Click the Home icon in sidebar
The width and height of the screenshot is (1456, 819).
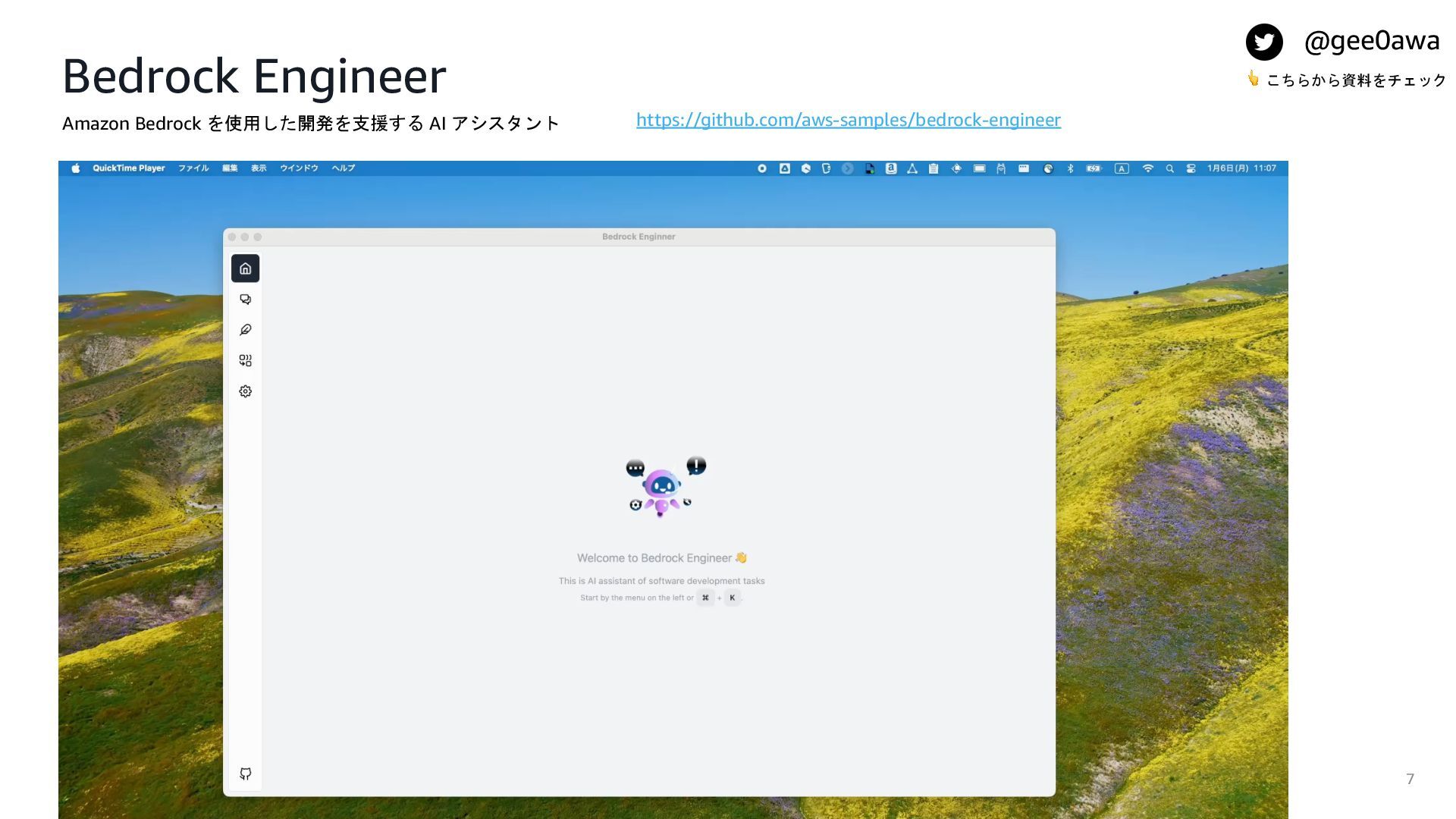(245, 268)
